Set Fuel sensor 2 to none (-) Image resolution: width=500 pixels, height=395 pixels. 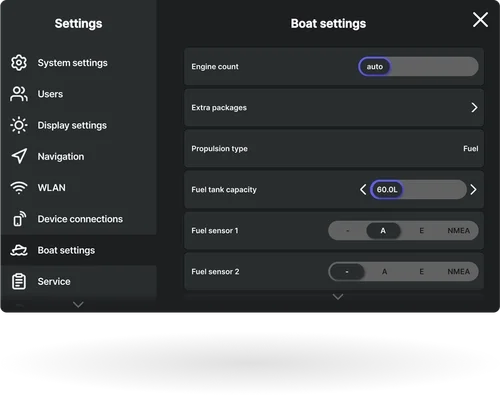[347, 272]
